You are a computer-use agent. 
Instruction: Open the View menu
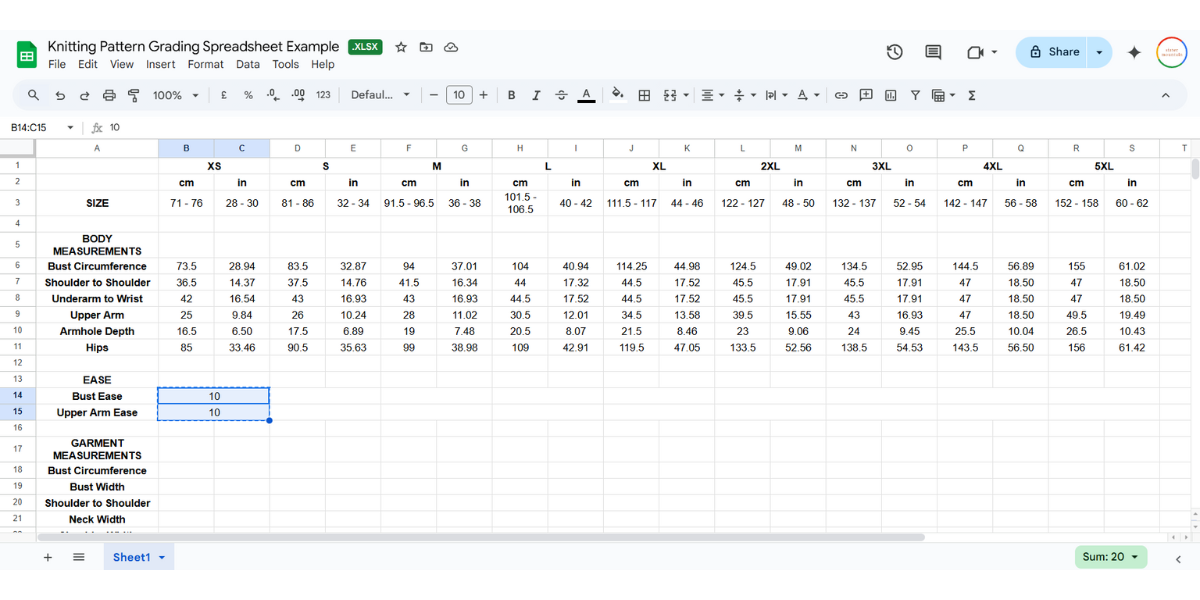click(x=122, y=64)
